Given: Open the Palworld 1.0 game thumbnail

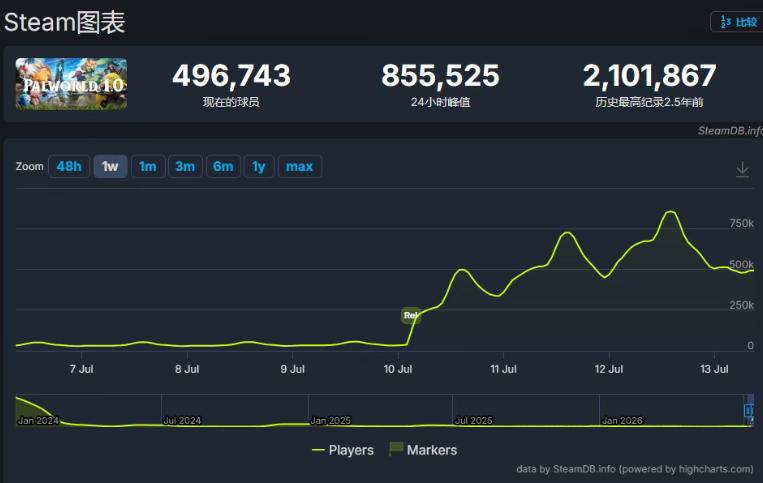Looking at the screenshot, I should click(72, 84).
